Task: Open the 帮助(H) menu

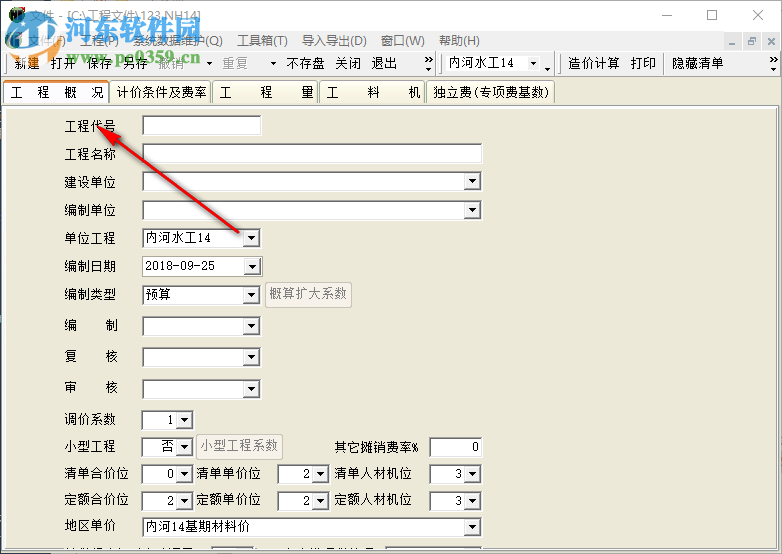Action: click(x=459, y=40)
